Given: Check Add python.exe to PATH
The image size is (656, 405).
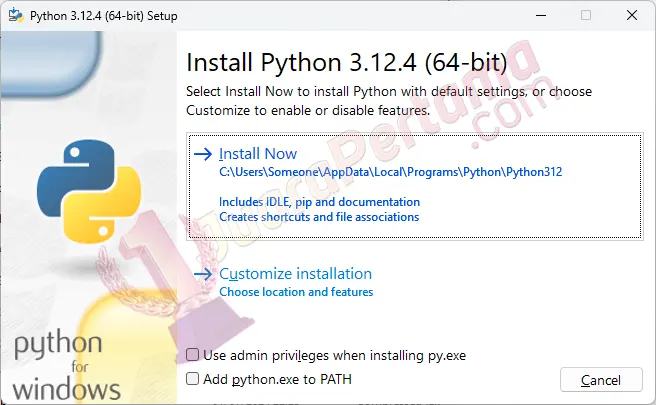Looking at the screenshot, I should (x=192, y=379).
